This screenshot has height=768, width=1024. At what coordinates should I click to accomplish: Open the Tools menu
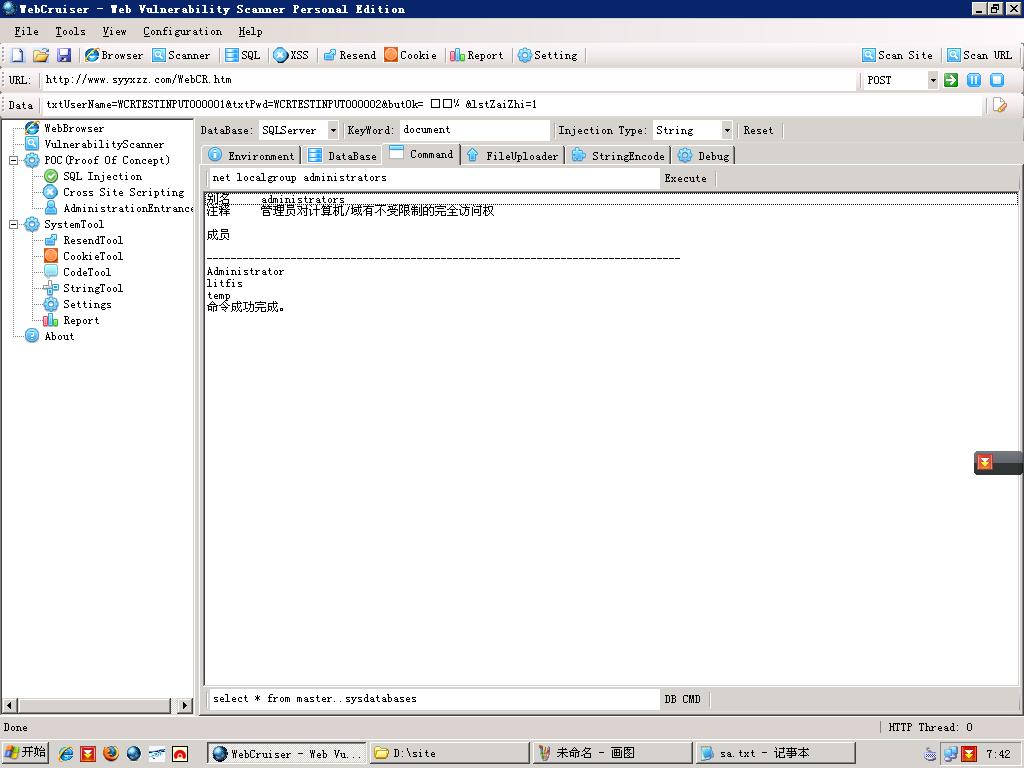pos(70,31)
